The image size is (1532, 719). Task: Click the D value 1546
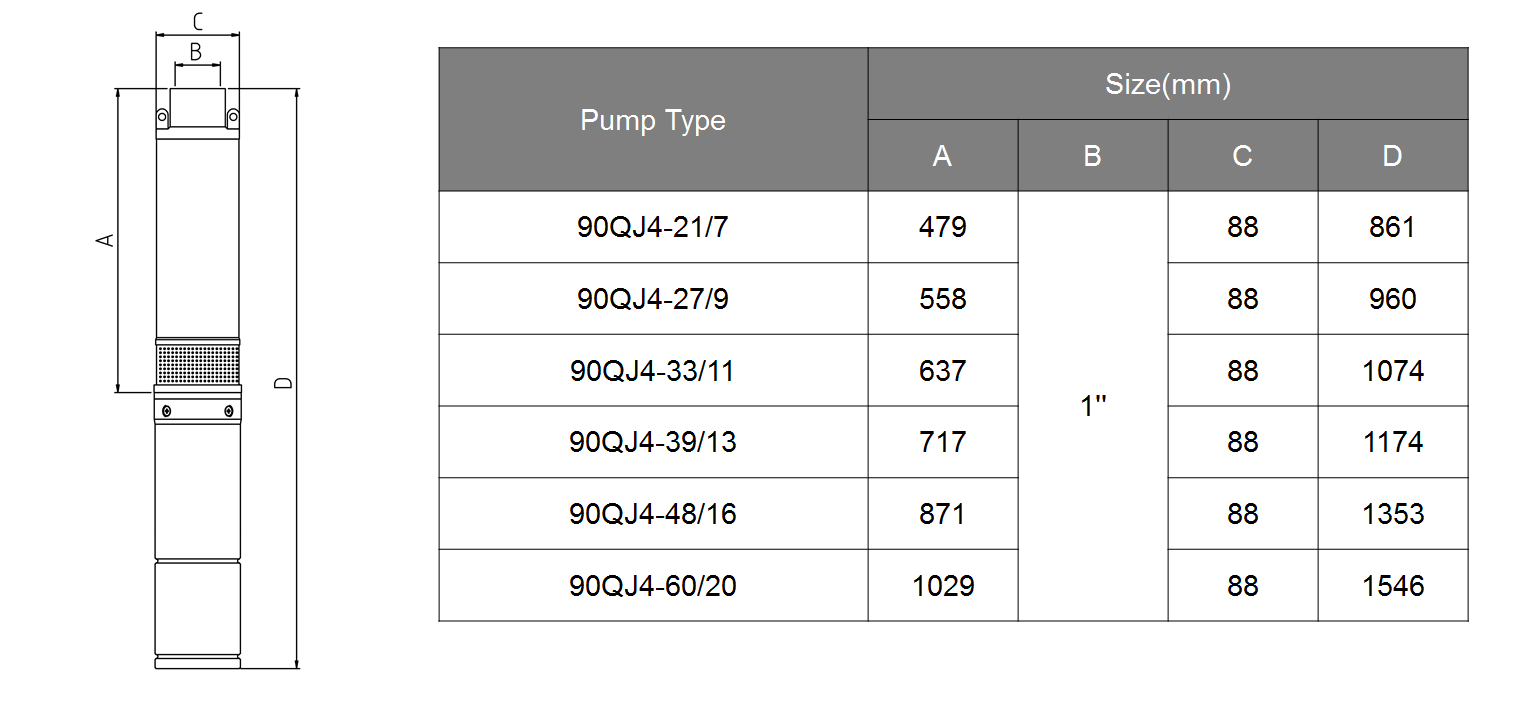(1393, 586)
